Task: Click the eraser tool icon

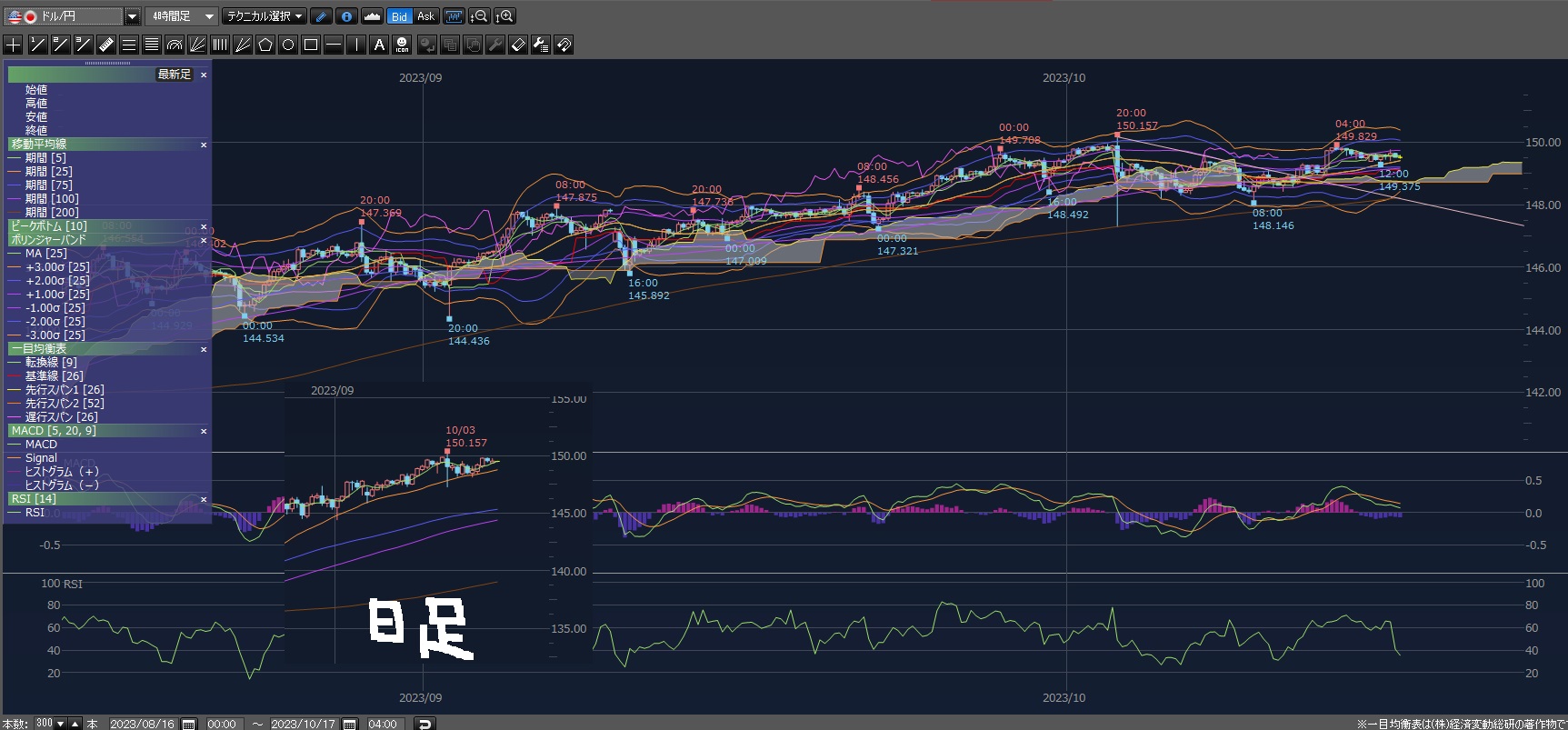Action: pos(518,45)
